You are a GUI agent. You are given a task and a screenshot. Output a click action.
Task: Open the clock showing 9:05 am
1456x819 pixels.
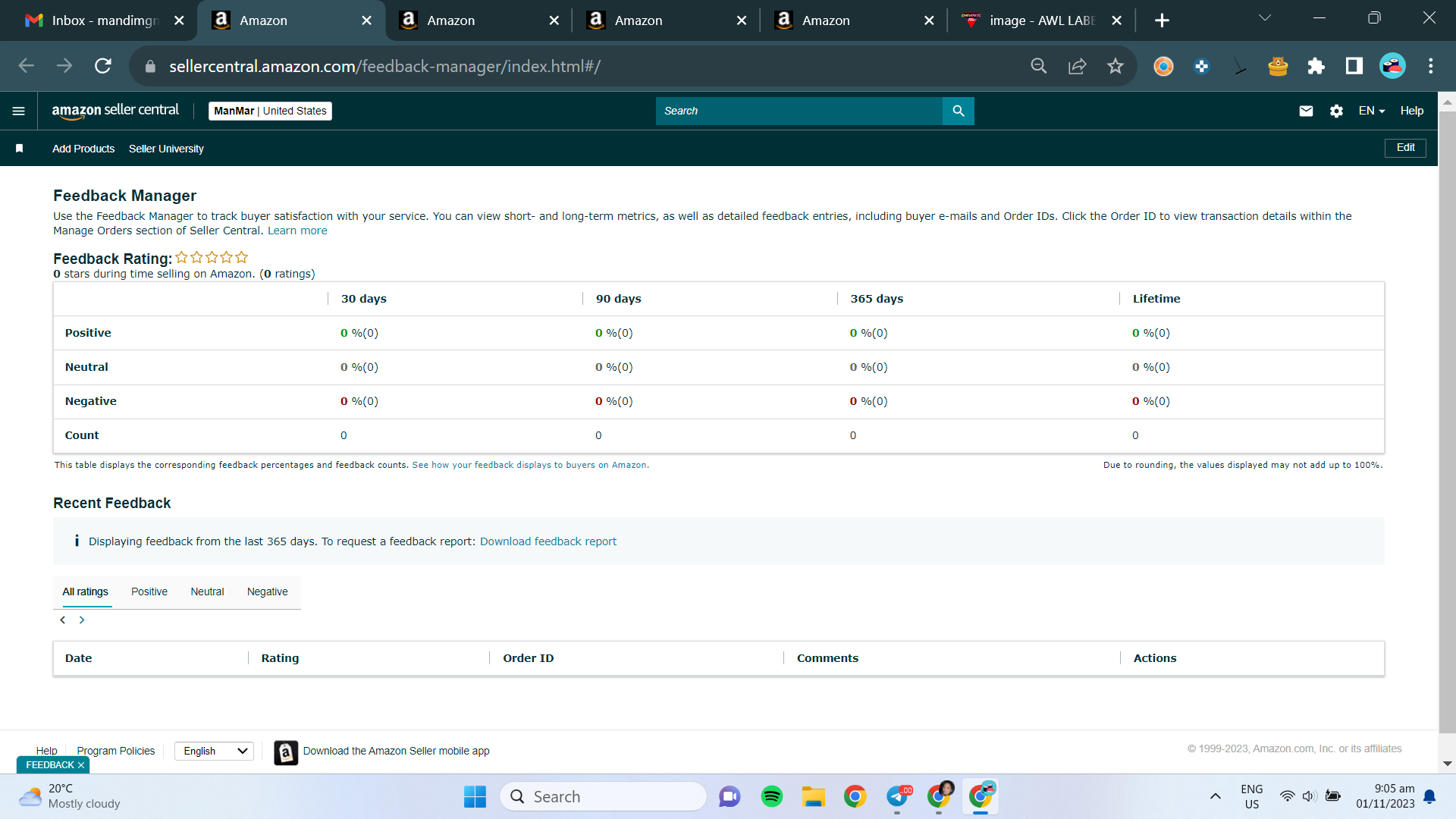pyautogui.click(x=1385, y=796)
